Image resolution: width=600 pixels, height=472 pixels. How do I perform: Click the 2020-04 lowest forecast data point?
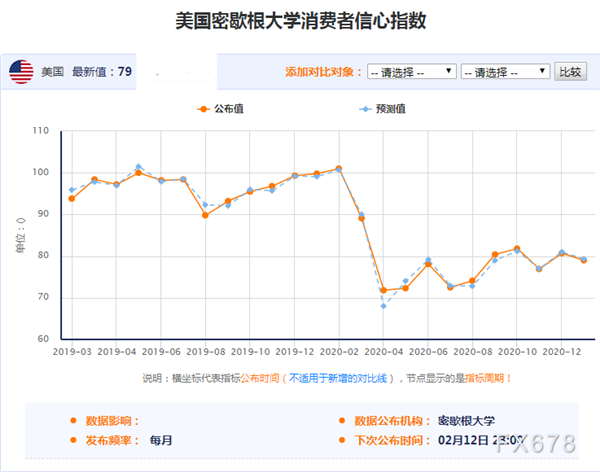click(383, 306)
